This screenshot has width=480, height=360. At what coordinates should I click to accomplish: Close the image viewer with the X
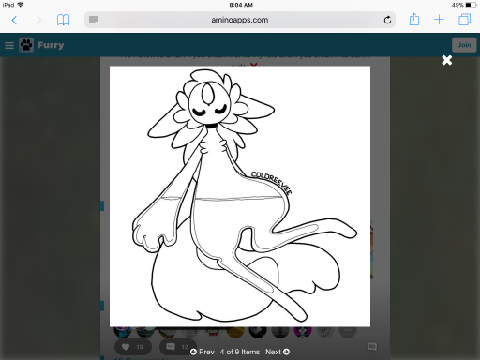click(x=447, y=60)
